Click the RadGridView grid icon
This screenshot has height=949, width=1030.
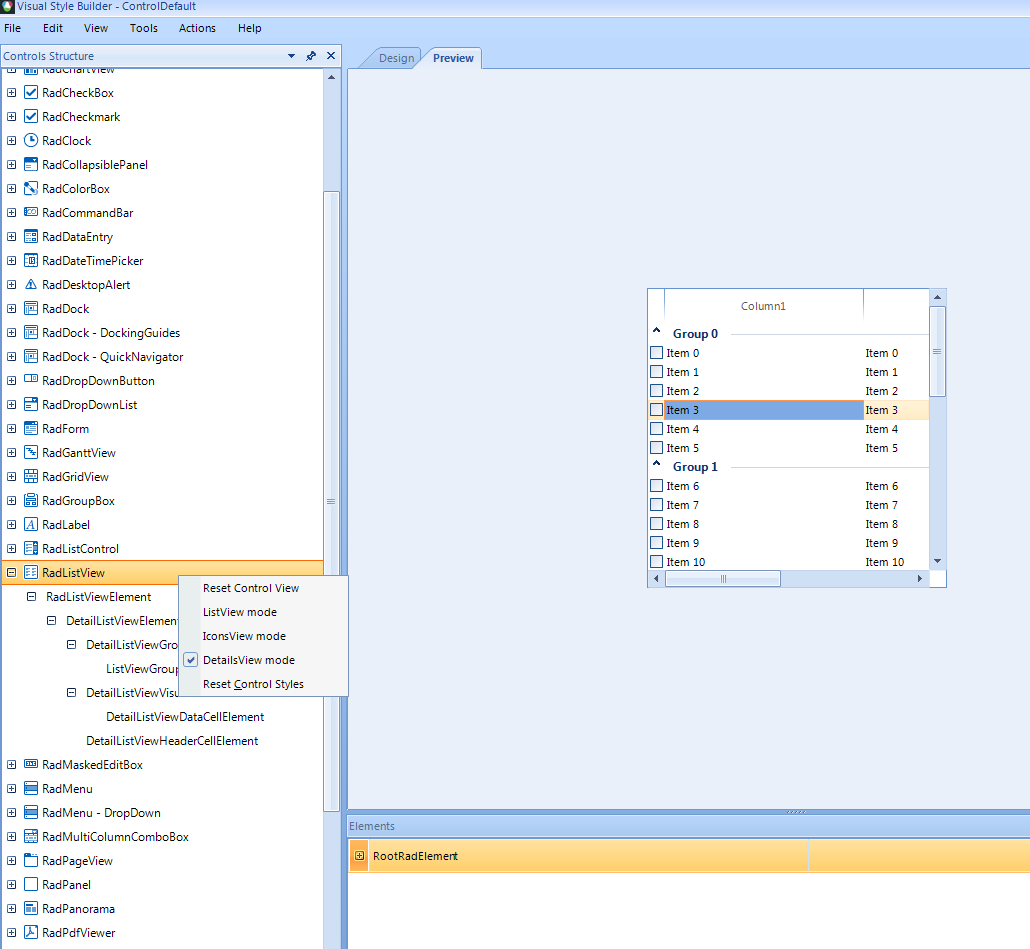click(x=31, y=477)
